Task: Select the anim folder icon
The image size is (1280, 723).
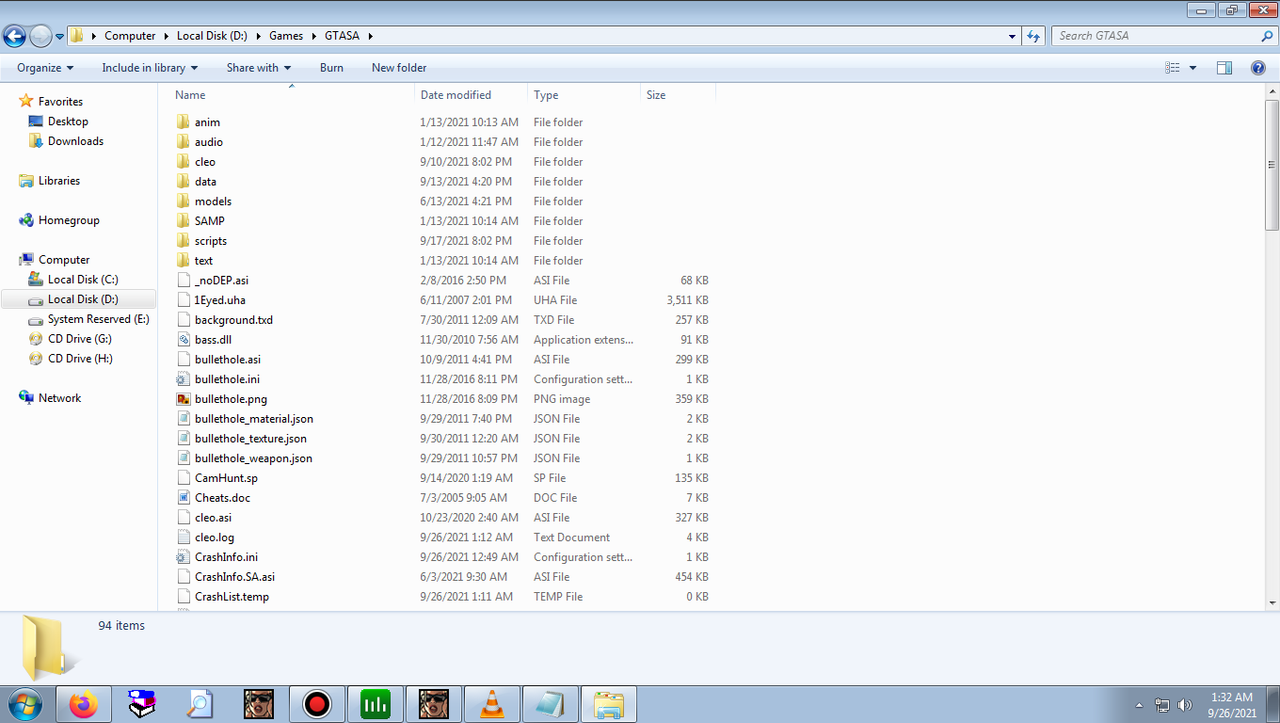Action: [x=183, y=122]
